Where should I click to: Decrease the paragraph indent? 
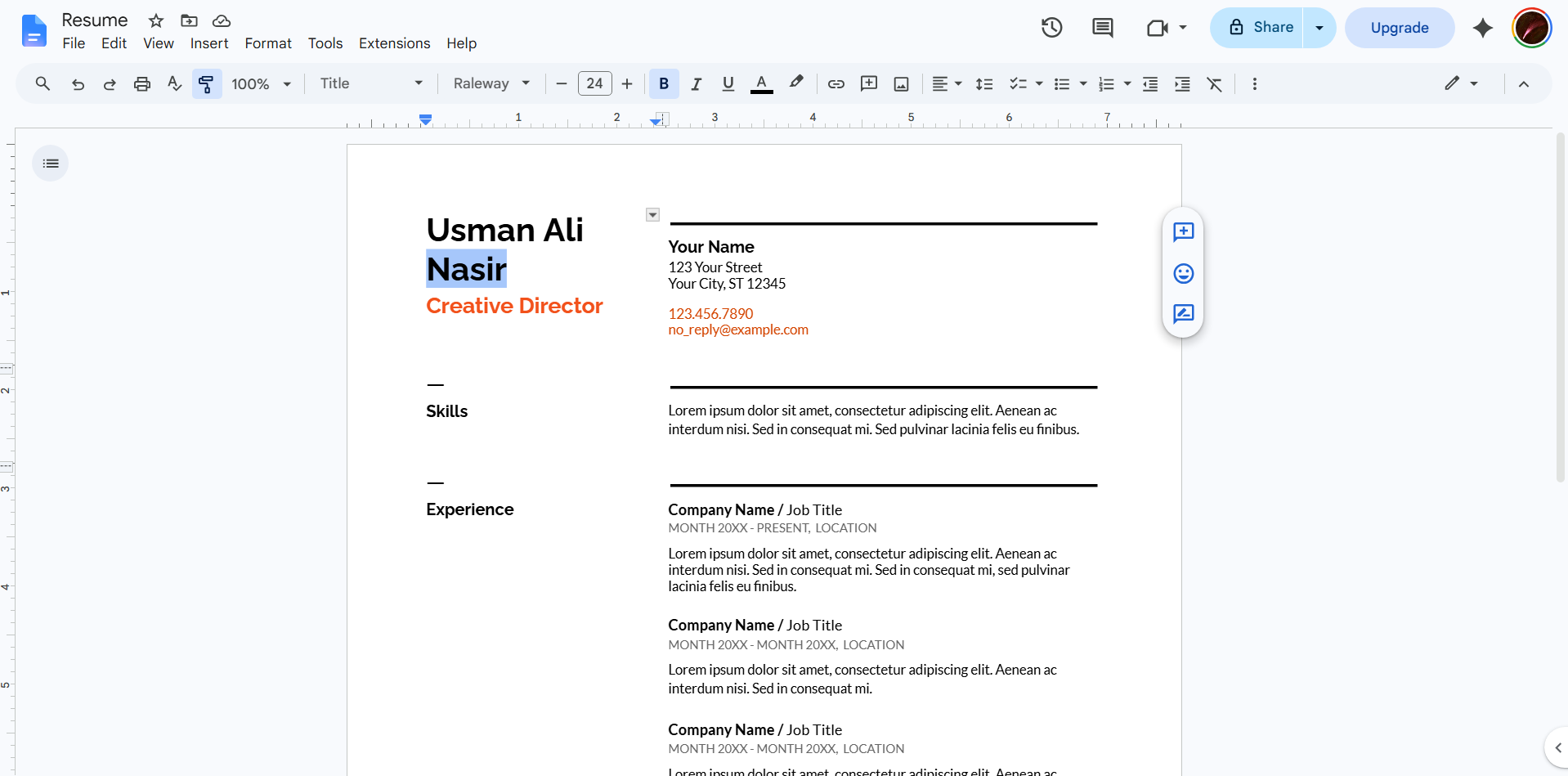pos(1150,83)
